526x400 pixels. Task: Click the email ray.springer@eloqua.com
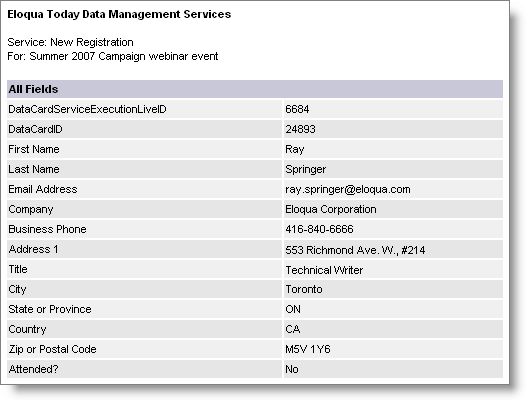(348, 190)
